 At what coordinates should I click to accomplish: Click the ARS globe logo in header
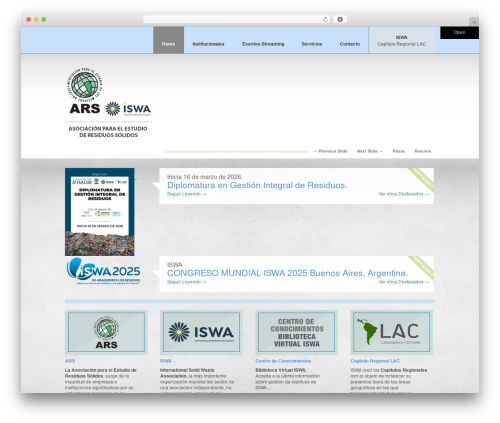pos(85,84)
